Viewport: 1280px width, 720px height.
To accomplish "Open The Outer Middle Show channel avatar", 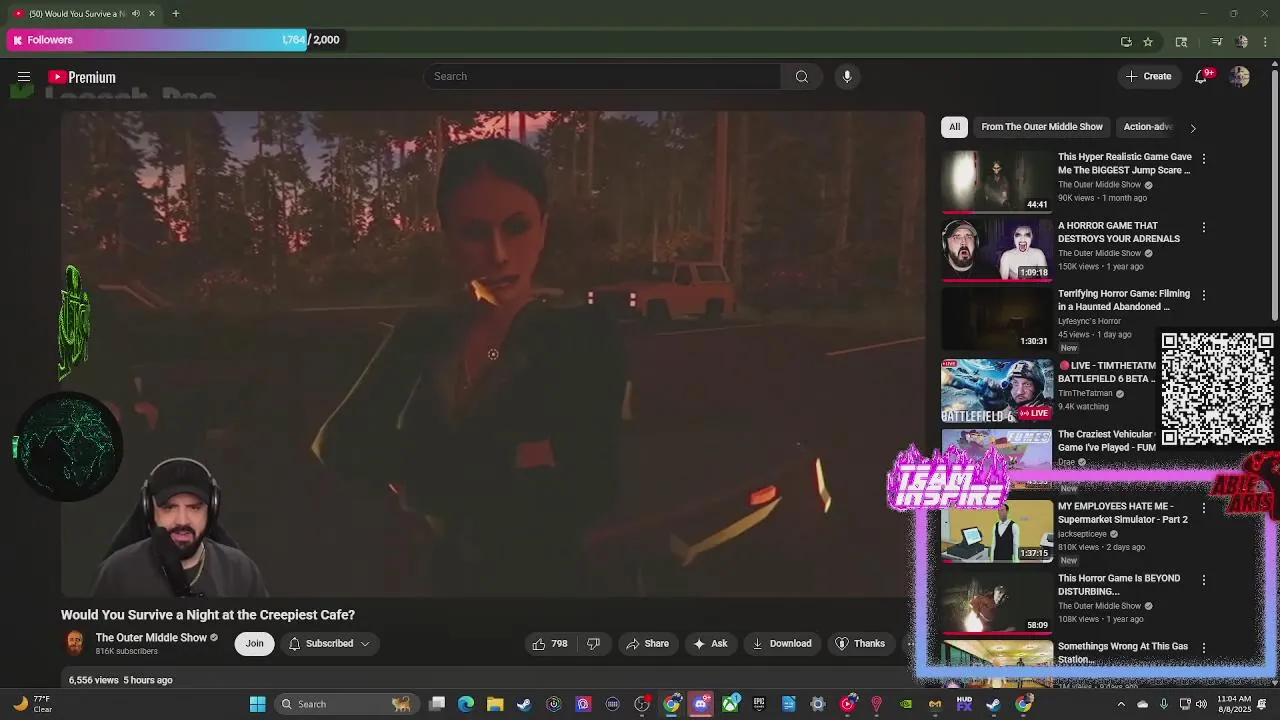I will pos(75,644).
